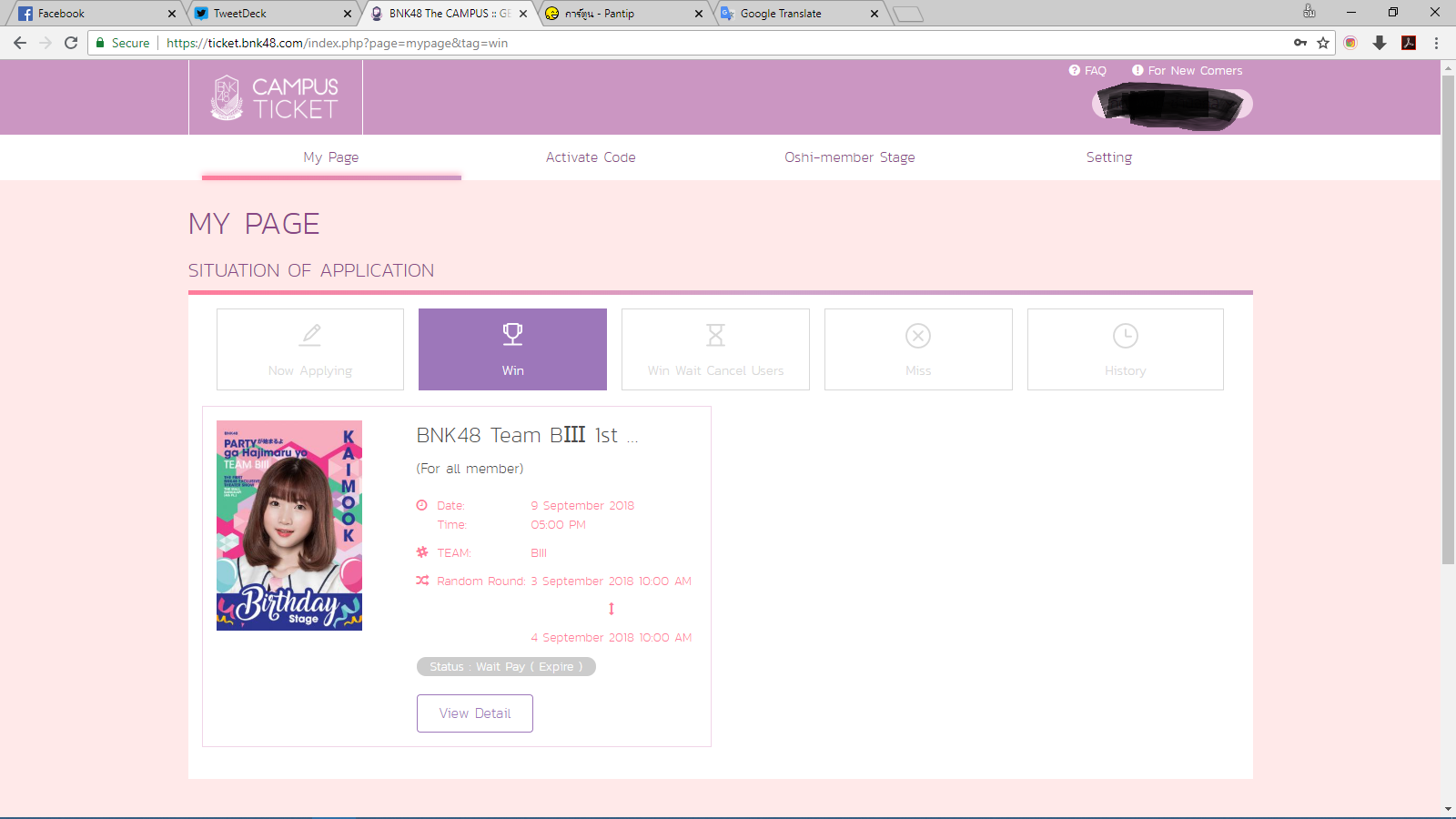Screen dimensions: 1456x819
Task: Click the date text '9 September 2018'
Action: [x=582, y=505]
